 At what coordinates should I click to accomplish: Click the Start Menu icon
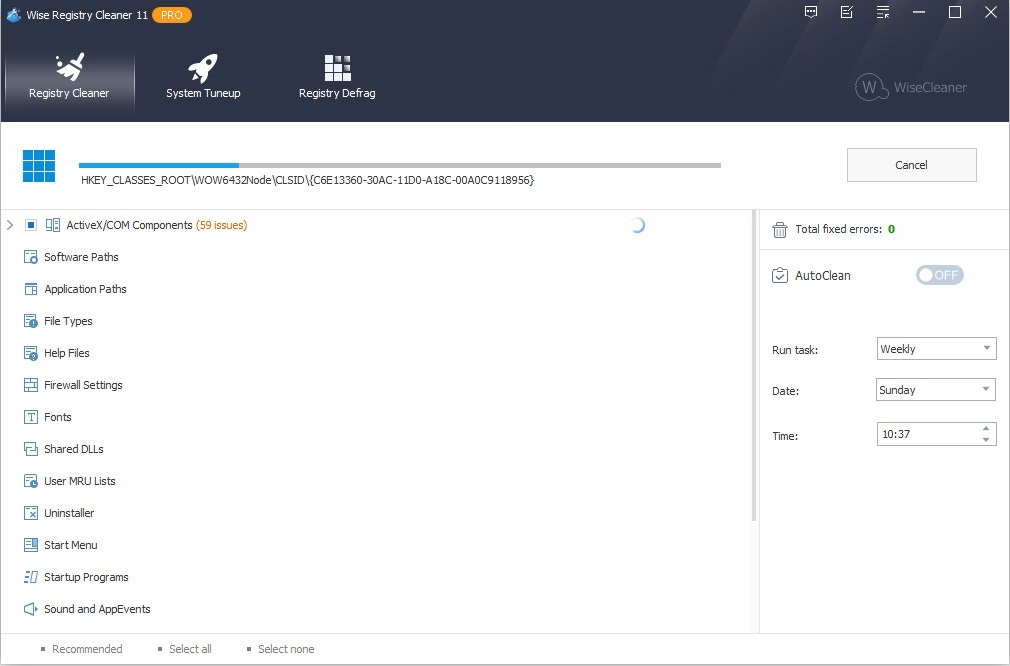[x=31, y=545]
